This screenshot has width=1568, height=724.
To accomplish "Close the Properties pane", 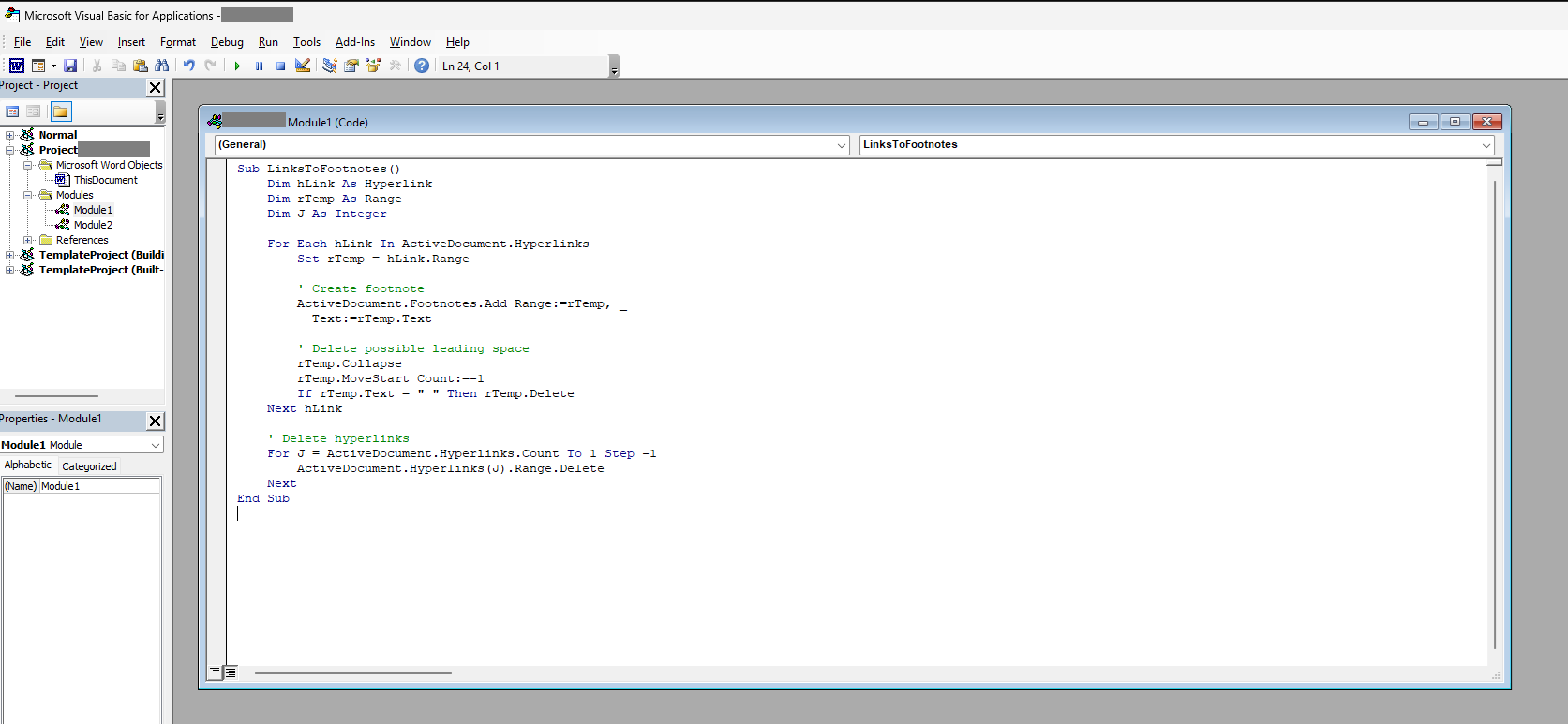I will pyautogui.click(x=156, y=421).
